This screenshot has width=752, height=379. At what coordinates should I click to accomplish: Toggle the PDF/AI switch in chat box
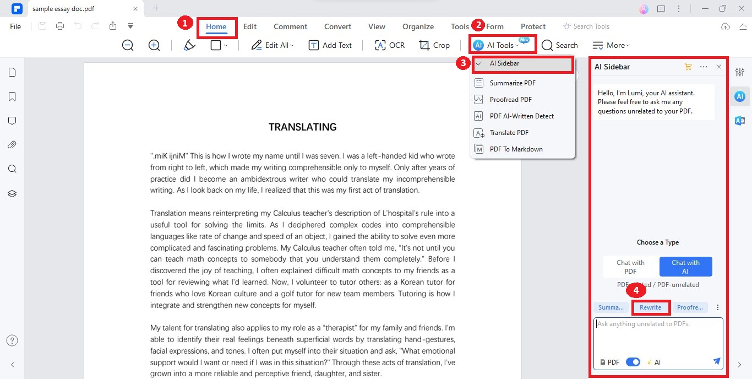[633, 362]
